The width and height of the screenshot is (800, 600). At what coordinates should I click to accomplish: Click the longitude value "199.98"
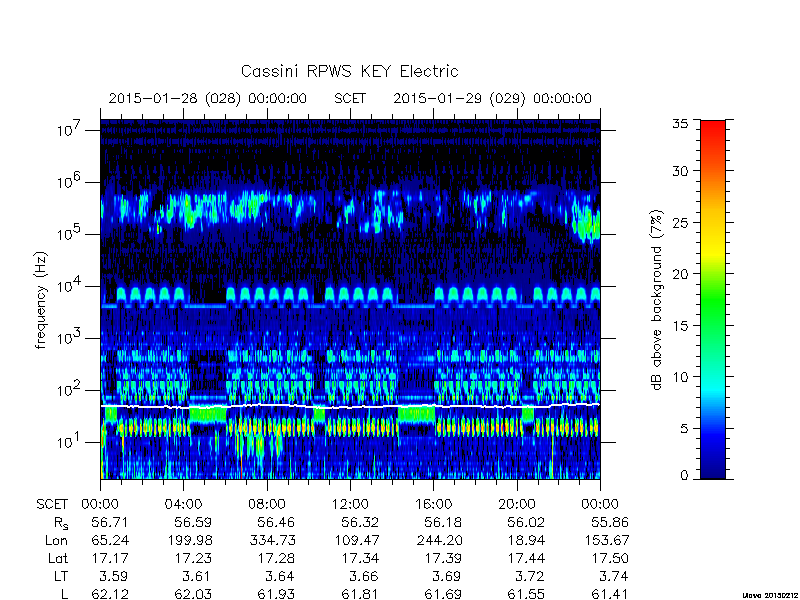189,540
